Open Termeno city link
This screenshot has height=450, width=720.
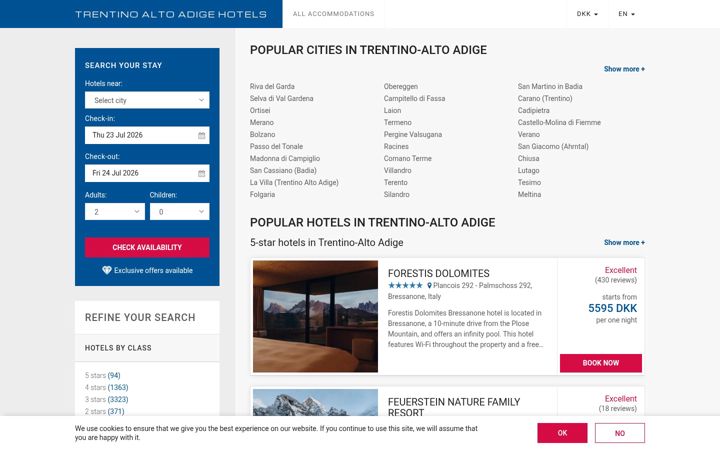tap(398, 122)
